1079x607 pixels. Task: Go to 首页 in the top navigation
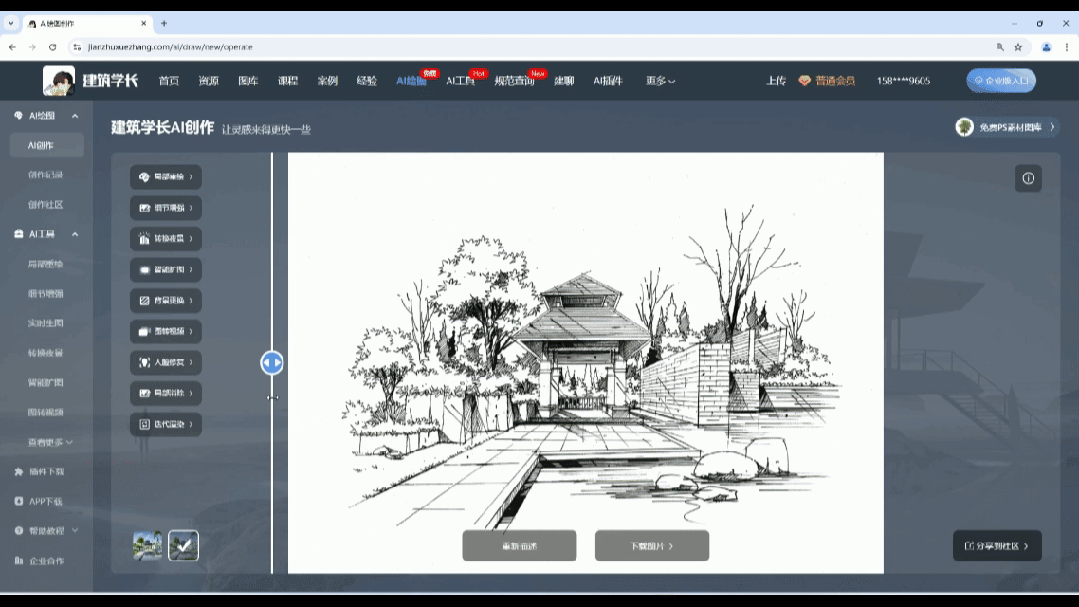[x=169, y=81]
